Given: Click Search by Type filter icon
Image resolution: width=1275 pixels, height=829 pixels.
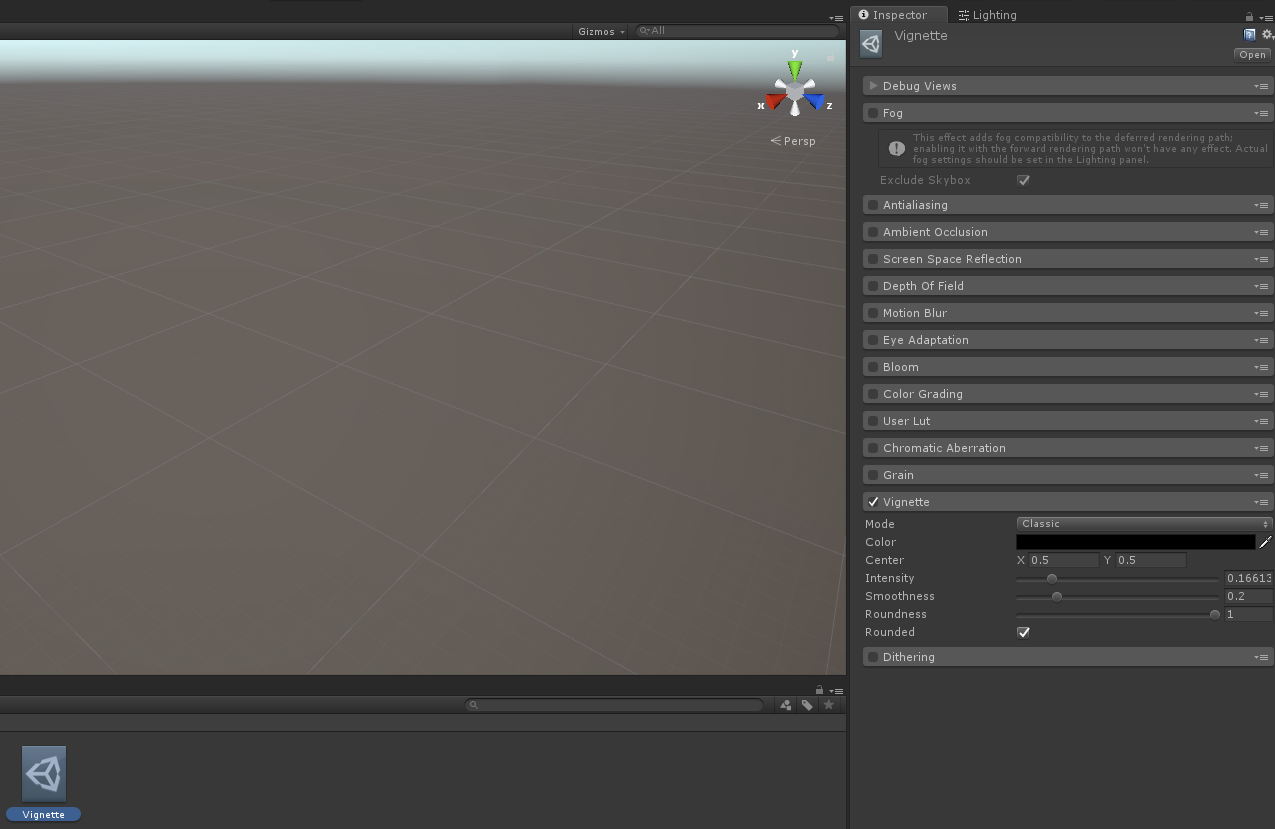Looking at the screenshot, I should pos(786,705).
